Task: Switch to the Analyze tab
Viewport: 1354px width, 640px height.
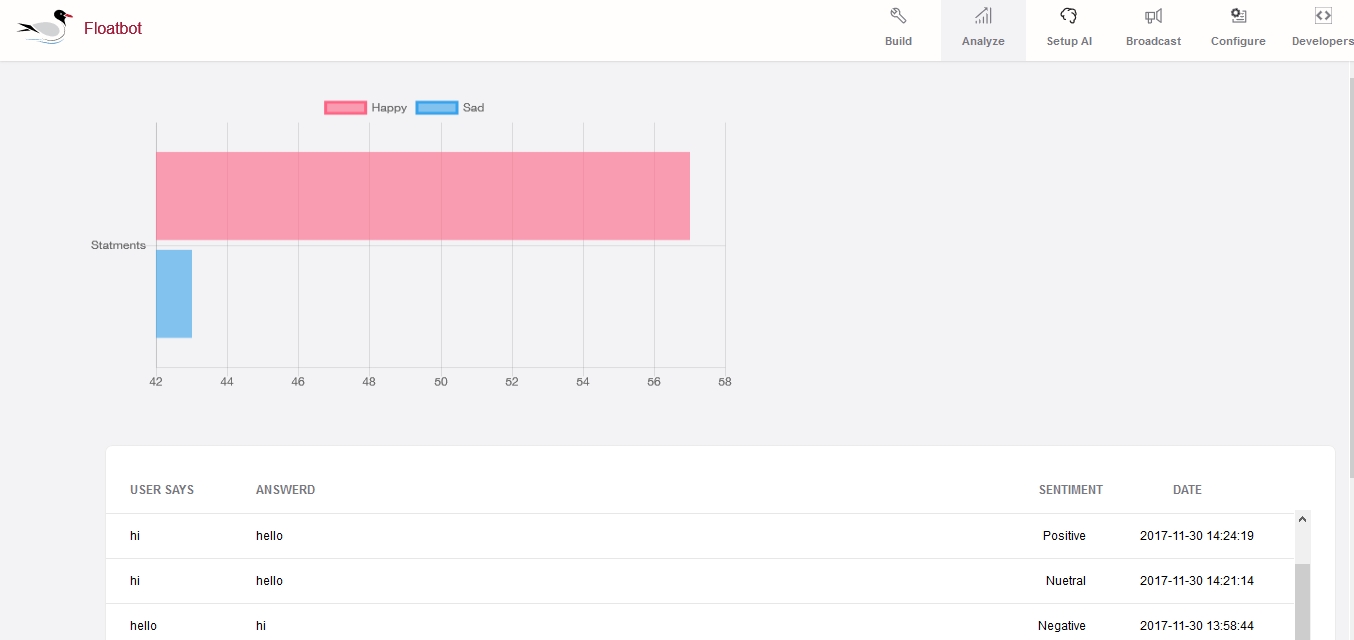Action: 982,29
